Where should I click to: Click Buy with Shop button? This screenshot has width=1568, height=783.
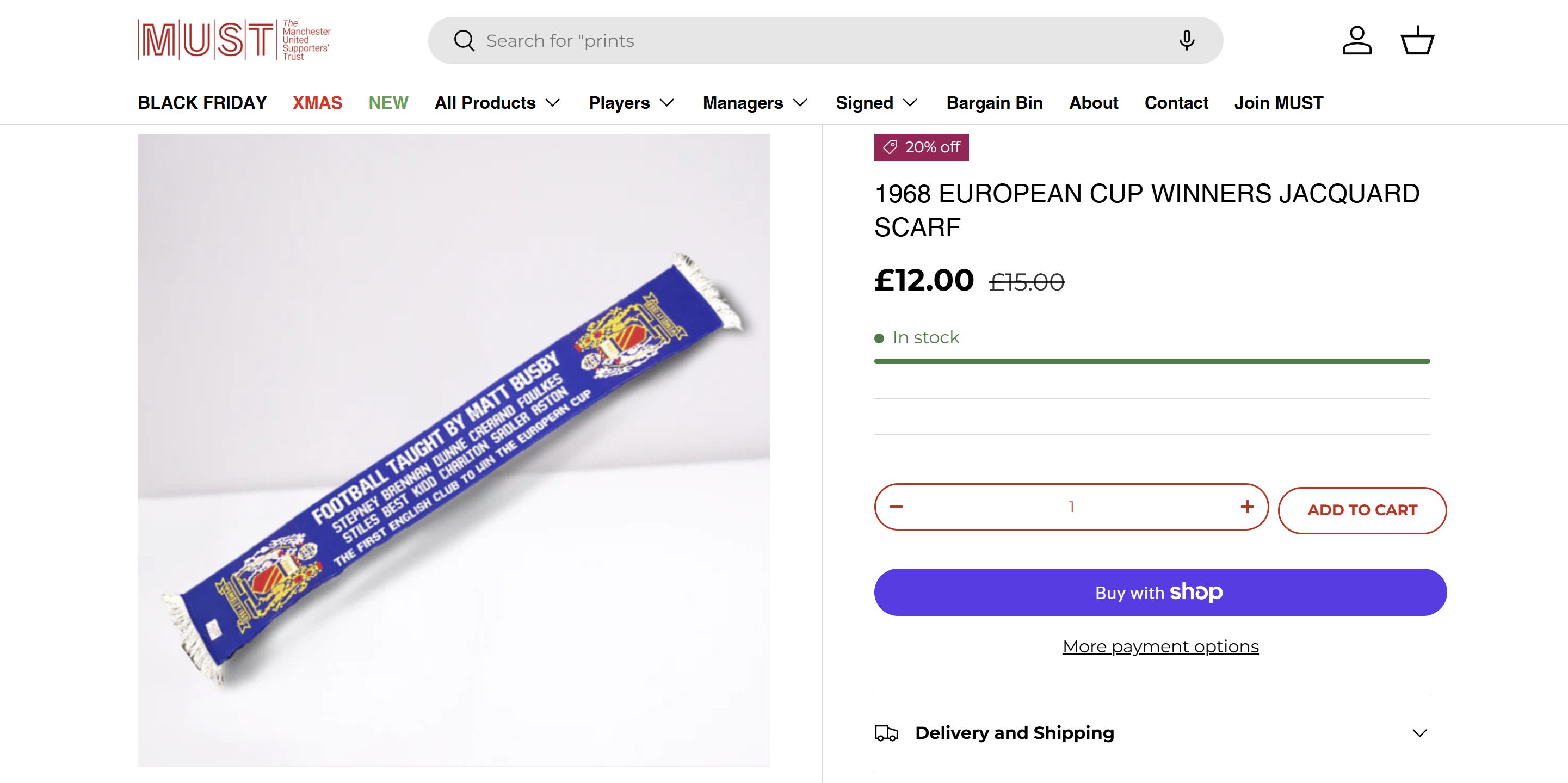(1159, 593)
